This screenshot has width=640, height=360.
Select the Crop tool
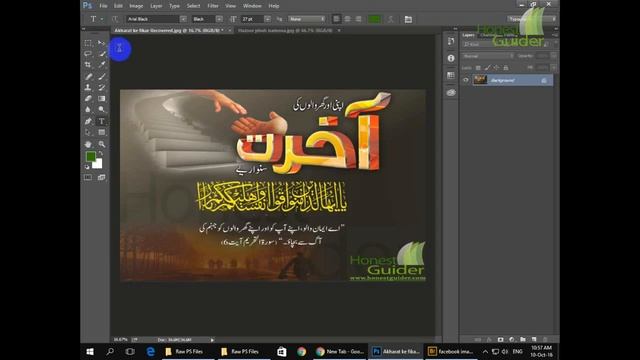pos(88,64)
